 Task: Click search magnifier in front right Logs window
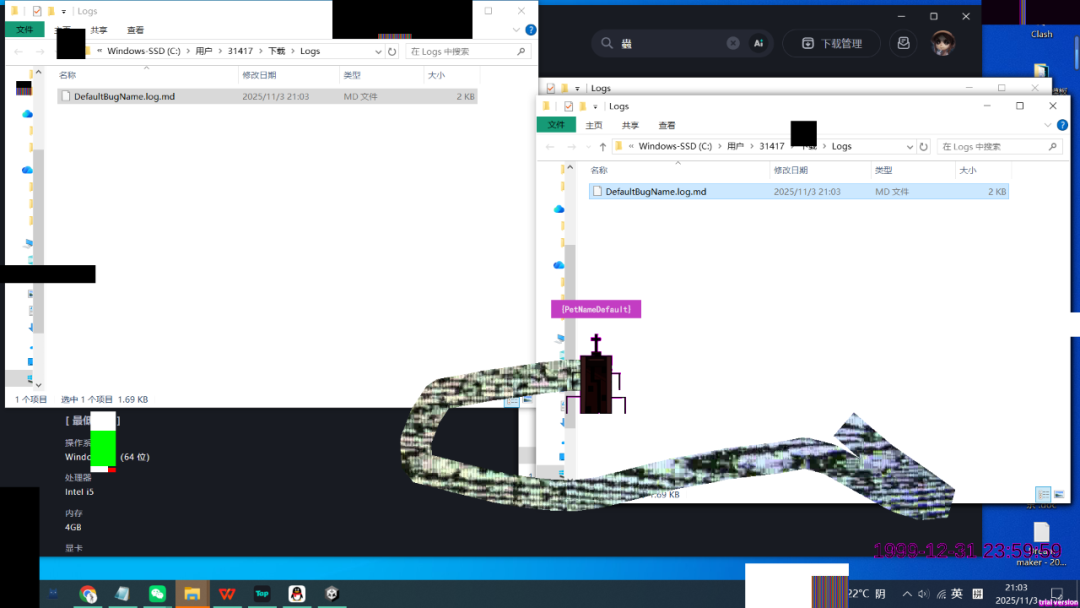[1052, 147]
